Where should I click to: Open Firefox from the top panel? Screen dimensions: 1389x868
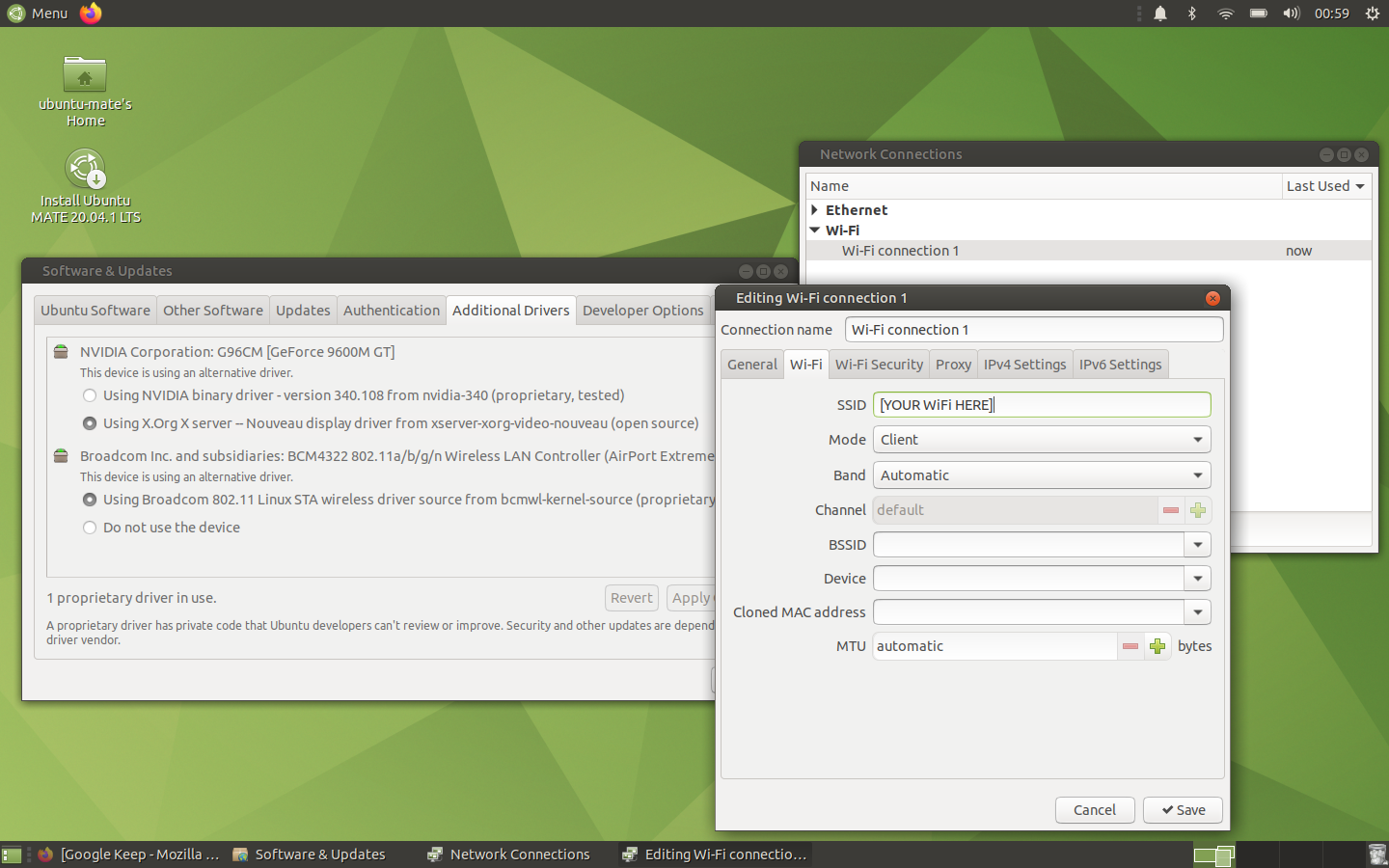(91, 14)
